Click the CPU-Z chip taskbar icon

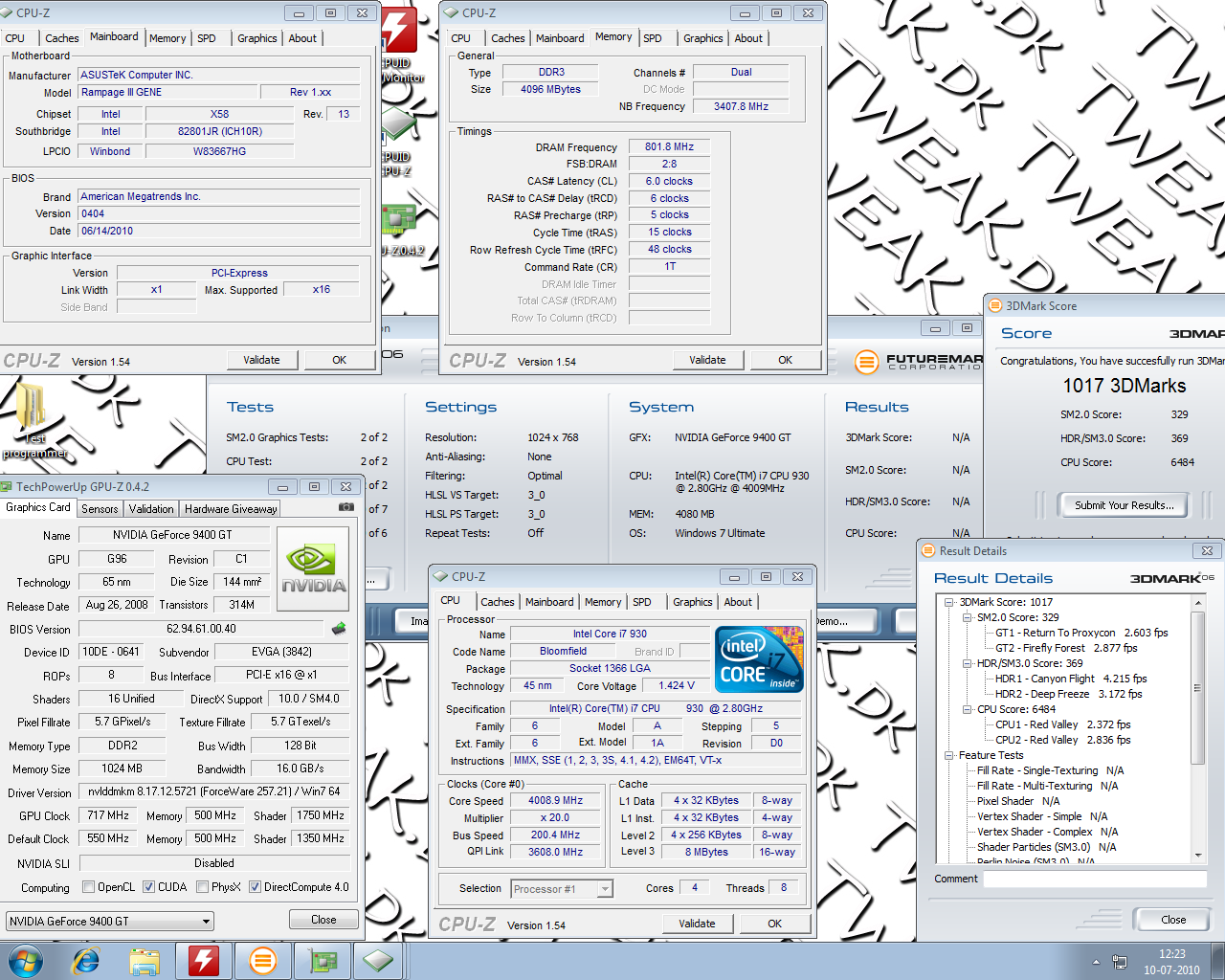click(x=379, y=961)
